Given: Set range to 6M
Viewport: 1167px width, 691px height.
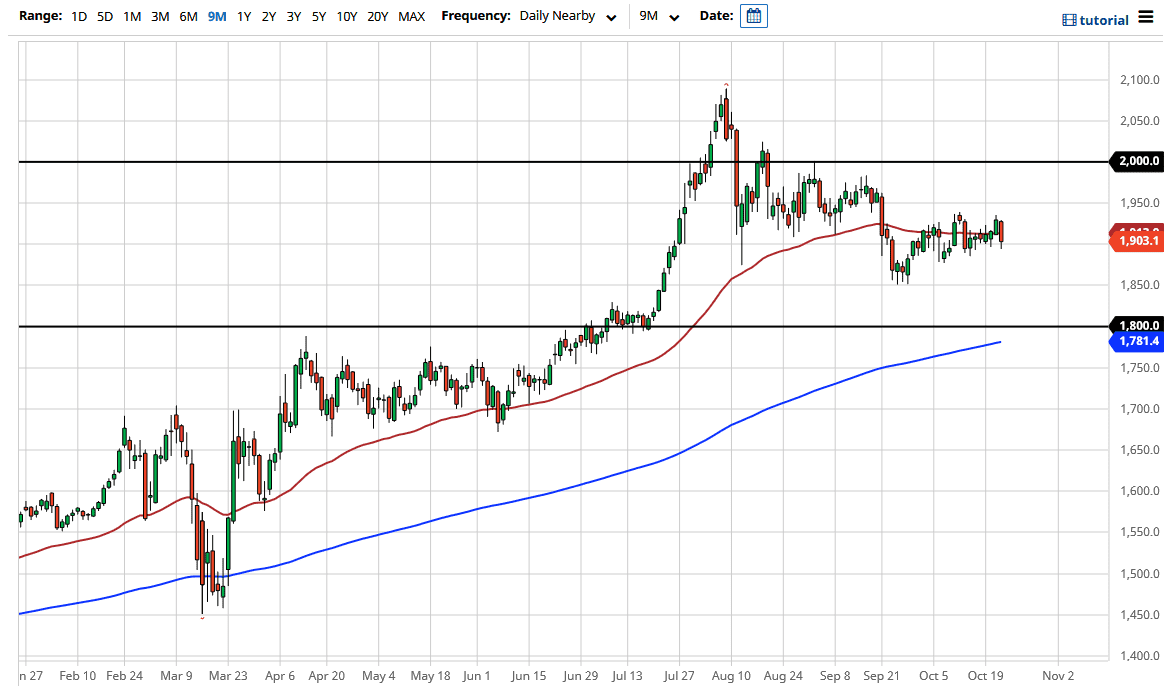Looking at the screenshot, I should 188,16.
